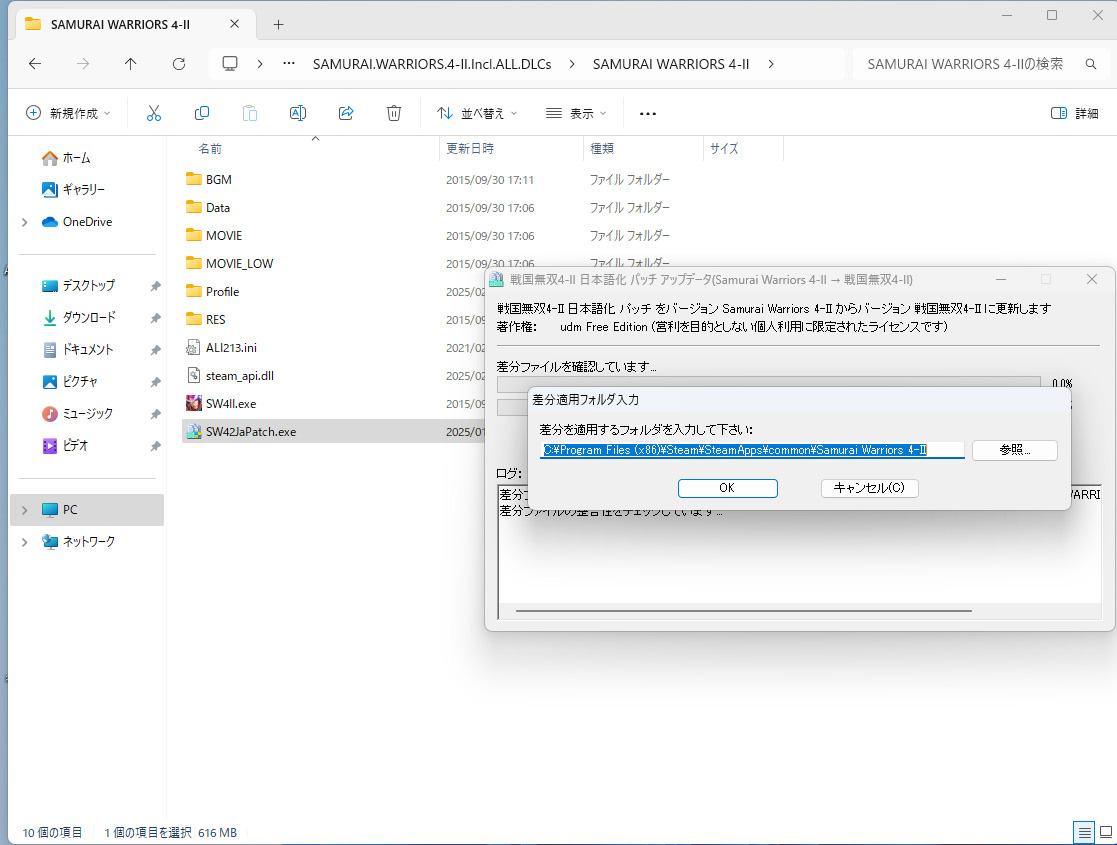Select the steam_api.dll file icon
Viewport: 1117px width, 845px height.
pos(193,375)
